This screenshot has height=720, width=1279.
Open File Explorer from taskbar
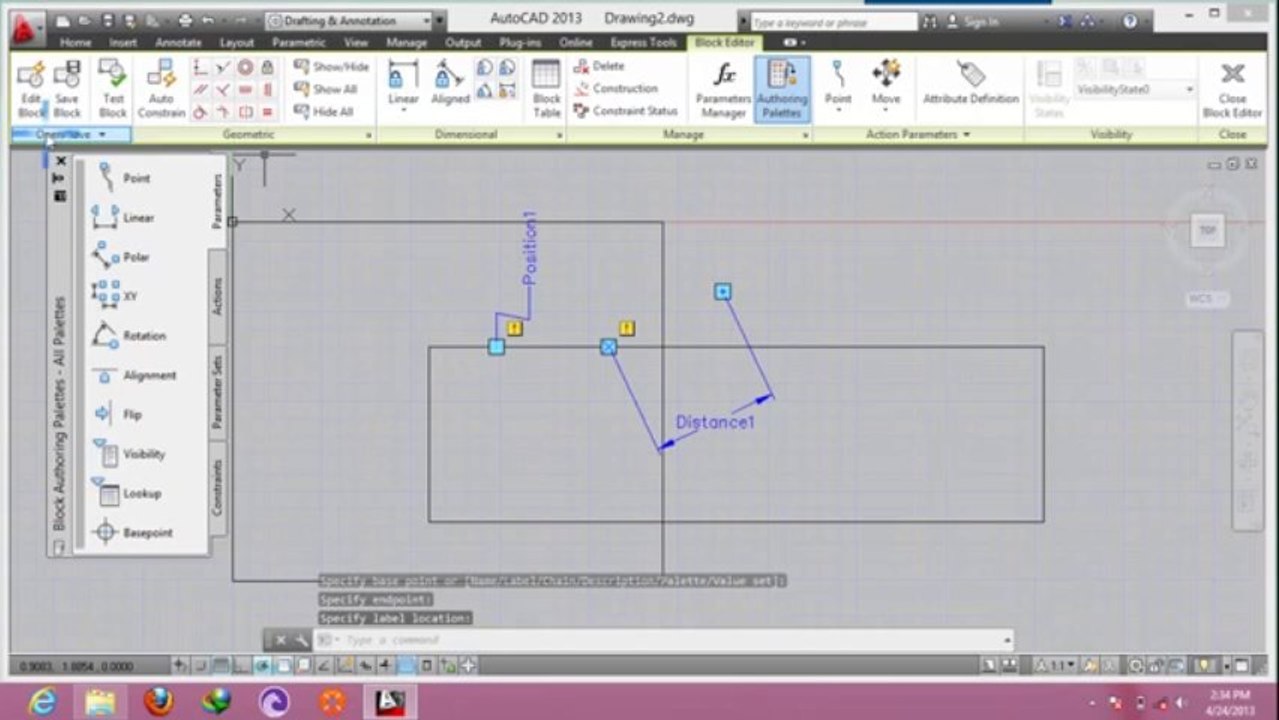[100, 702]
